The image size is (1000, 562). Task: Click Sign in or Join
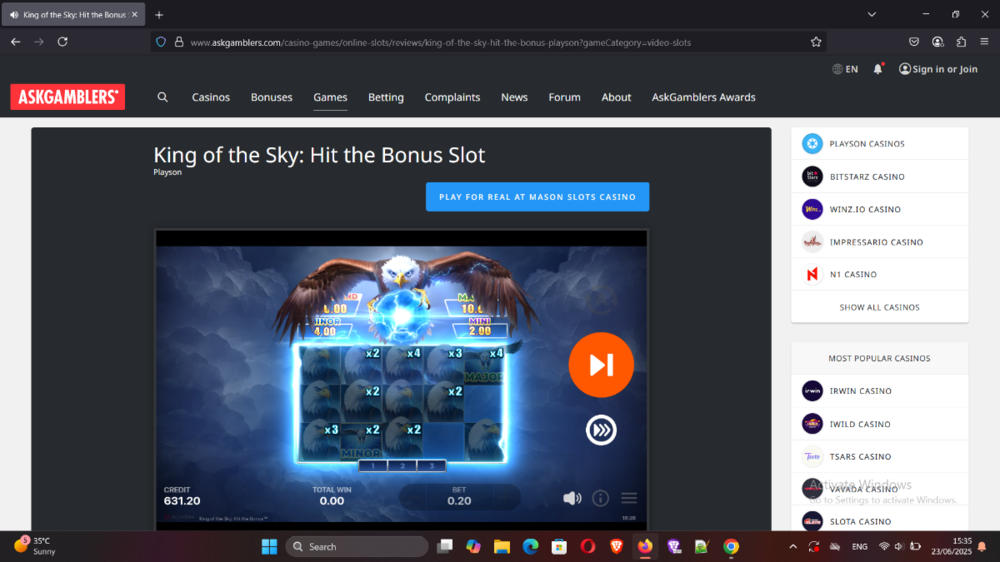pyautogui.click(x=938, y=69)
